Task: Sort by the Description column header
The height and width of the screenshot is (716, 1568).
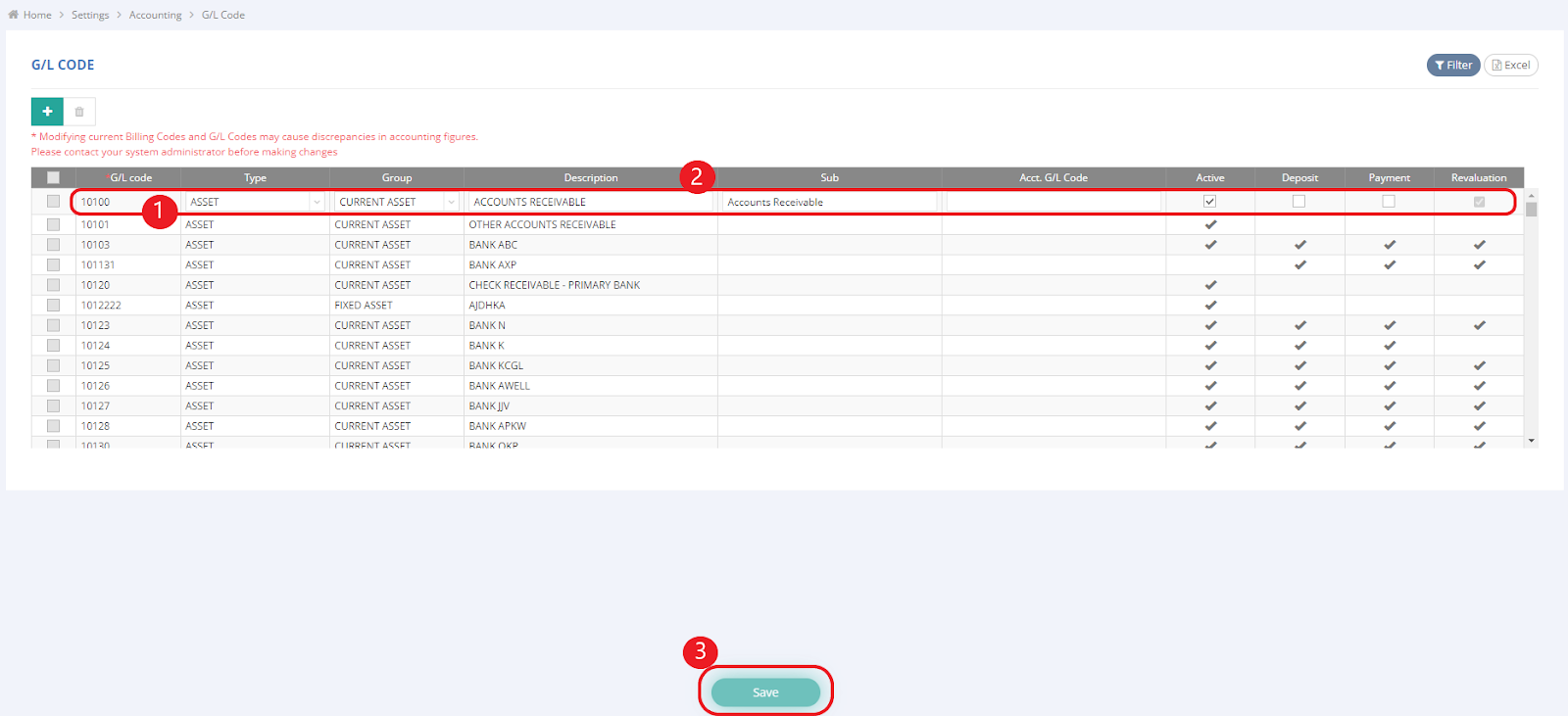Action: pos(590,178)
